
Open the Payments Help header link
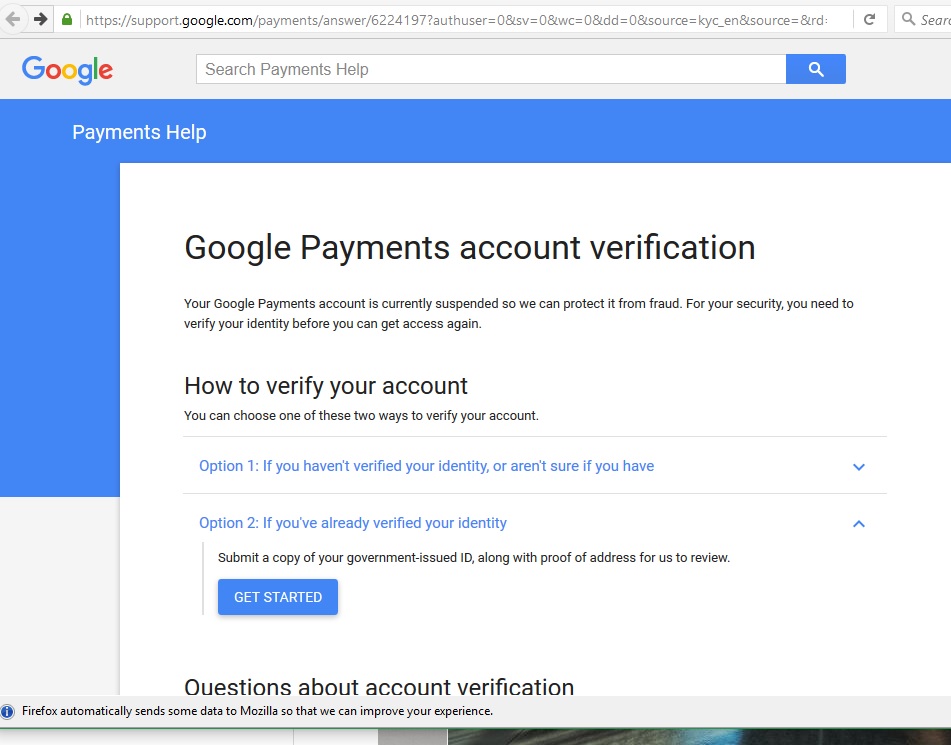click(x=139, y=132)
